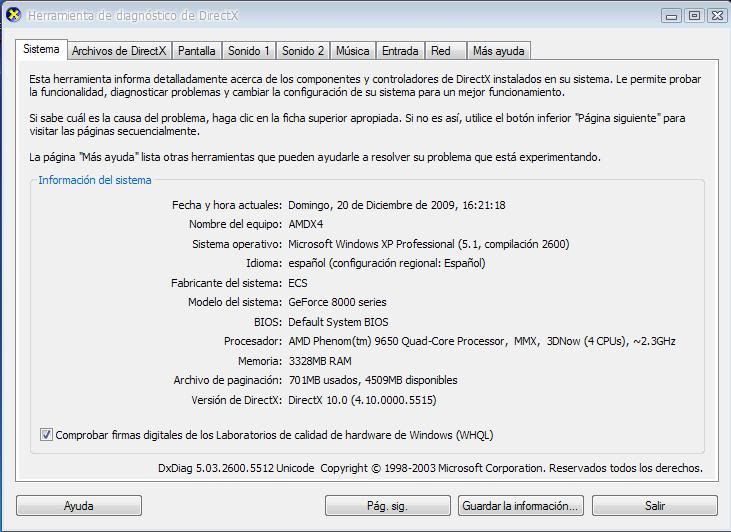Click the Modelo del sistema label
Viewport: 731px width, 532px height.
coord(235,302)
